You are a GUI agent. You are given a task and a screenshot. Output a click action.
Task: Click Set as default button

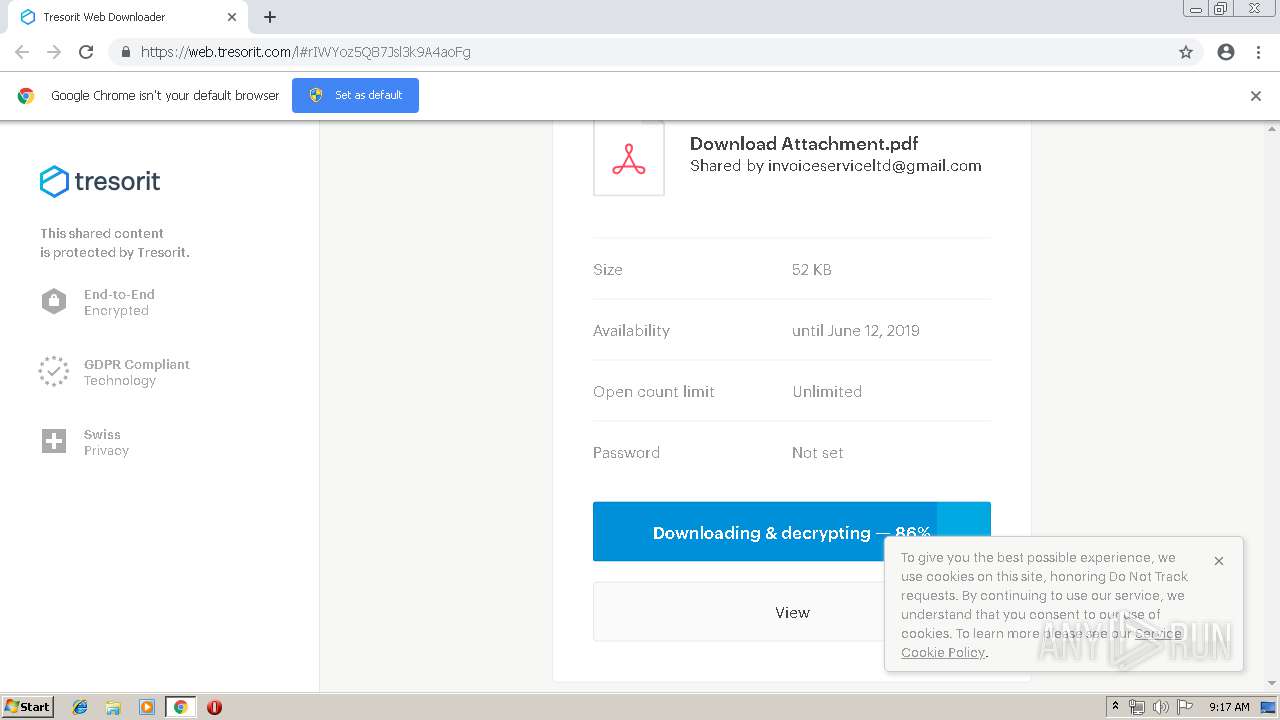(x=355, y=95)
